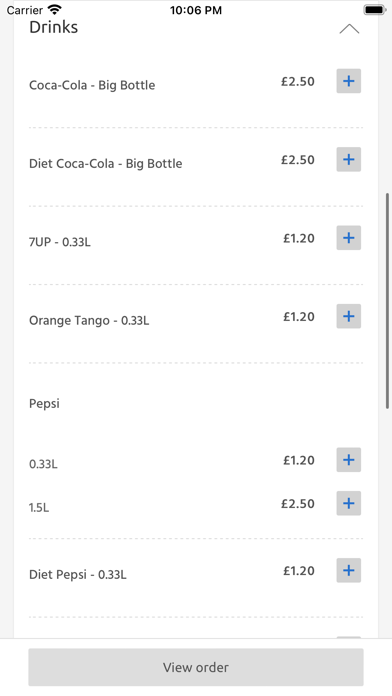Tap the 7UP - 0.33L item label

pyautogui.click(x=59, y=242)
